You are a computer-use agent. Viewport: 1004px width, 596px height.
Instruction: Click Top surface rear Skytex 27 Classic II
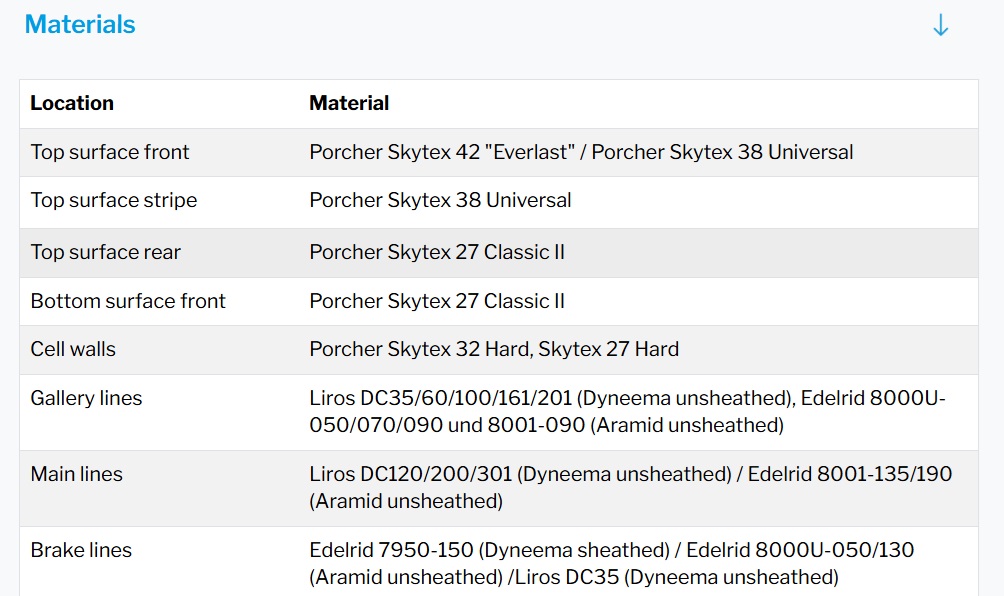point(437,252)
